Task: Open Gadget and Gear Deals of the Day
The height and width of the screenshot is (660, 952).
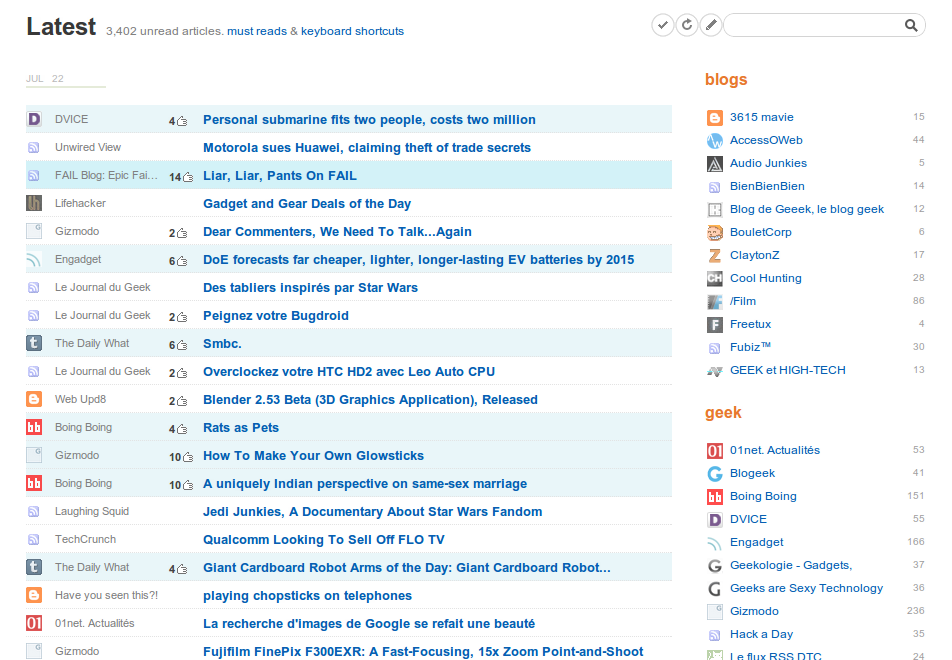Action: (x=307, y=203)
